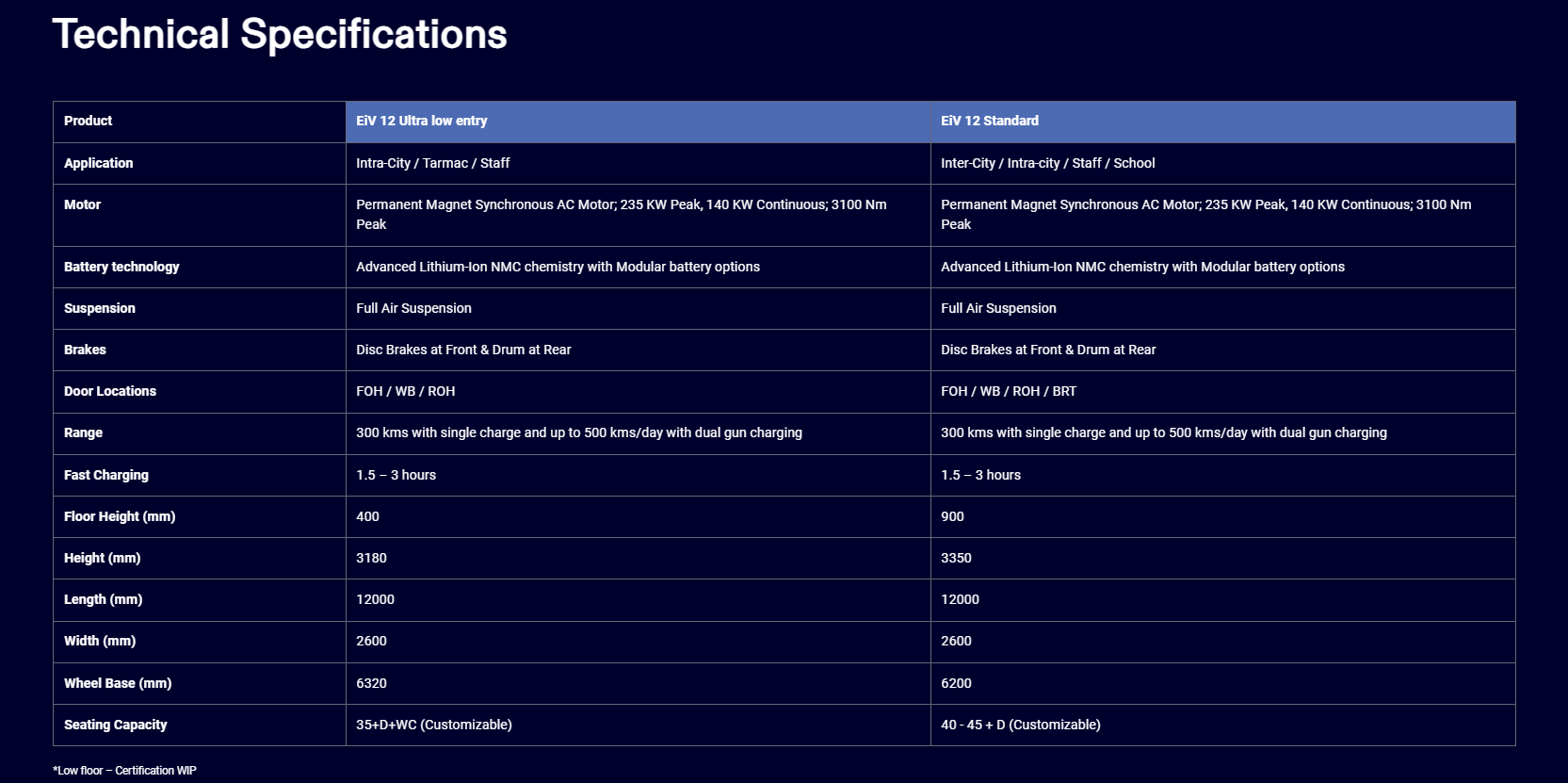Select the EiV 12 Ultra low entry column header

422,121
